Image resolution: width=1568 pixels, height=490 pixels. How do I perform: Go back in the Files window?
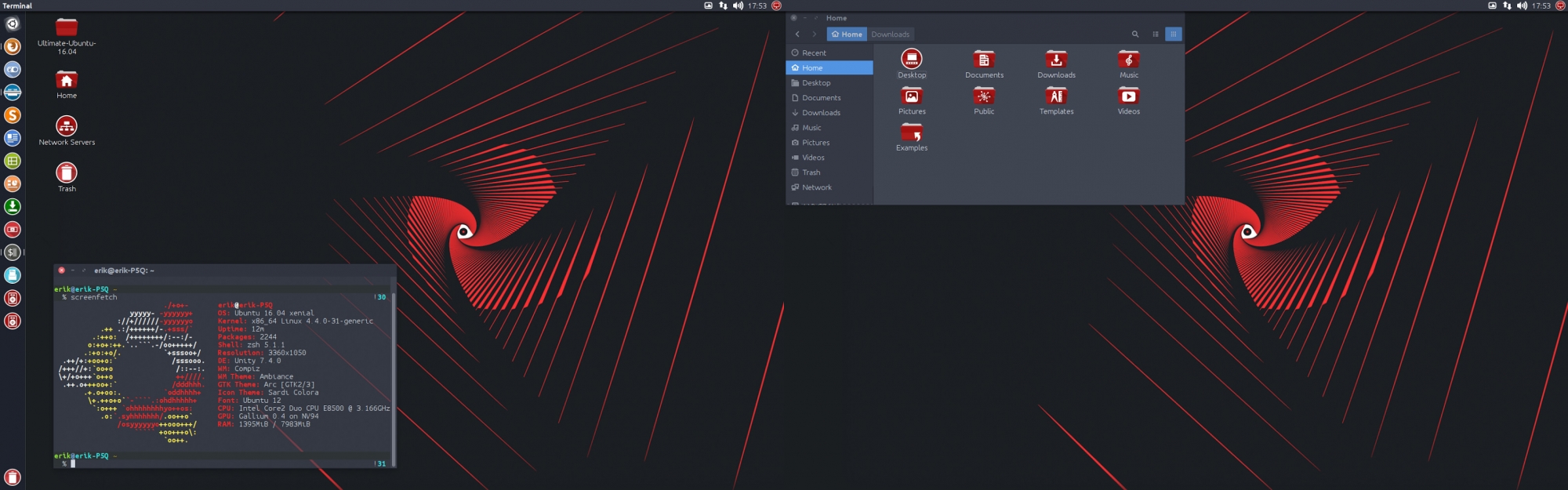coord(797,34)
